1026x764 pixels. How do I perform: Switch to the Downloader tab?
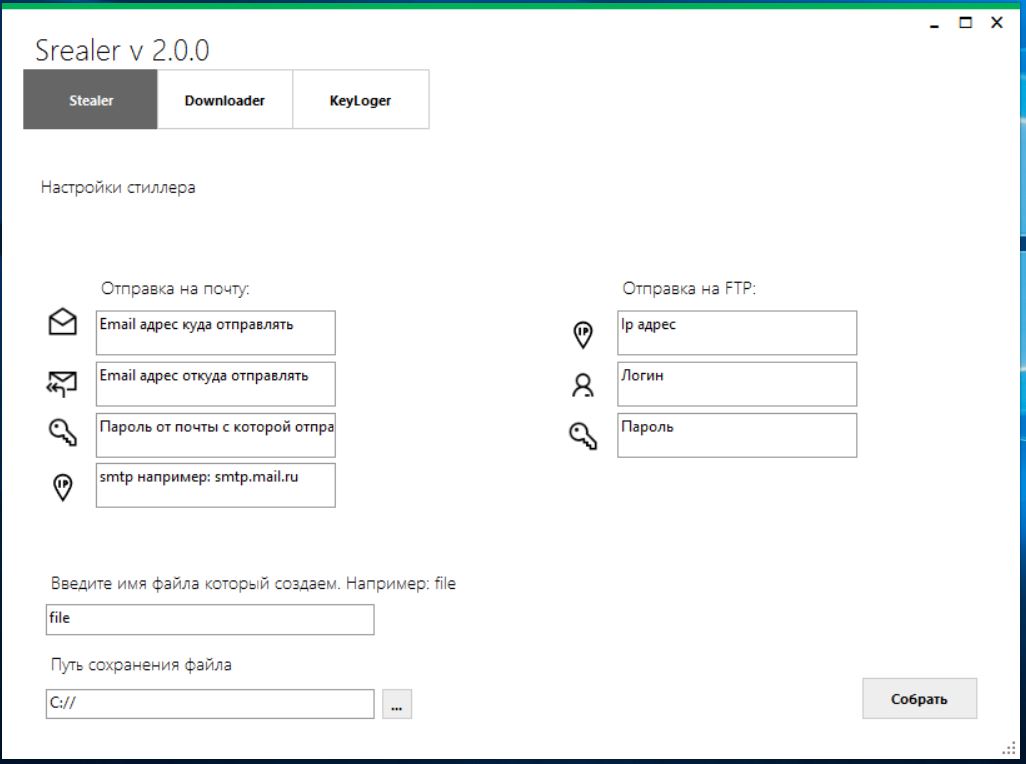[225, 100]
